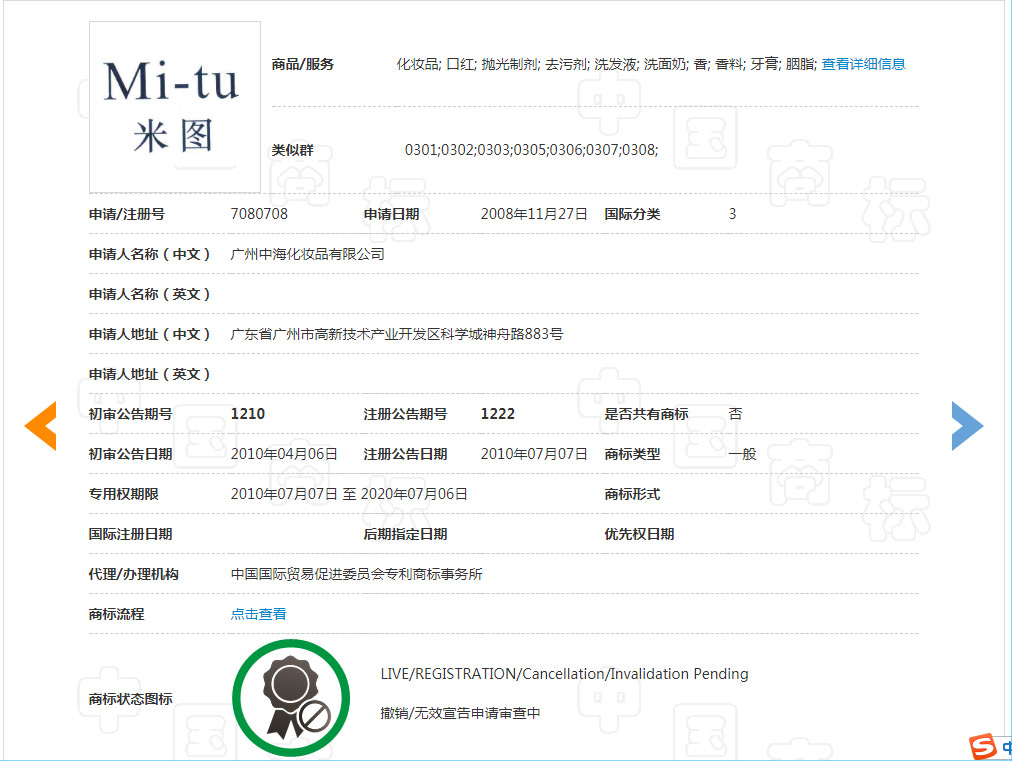Screen dimensions: 1012x761
Task: Click the 商标流程 label
Action: (x=116, y=614)
